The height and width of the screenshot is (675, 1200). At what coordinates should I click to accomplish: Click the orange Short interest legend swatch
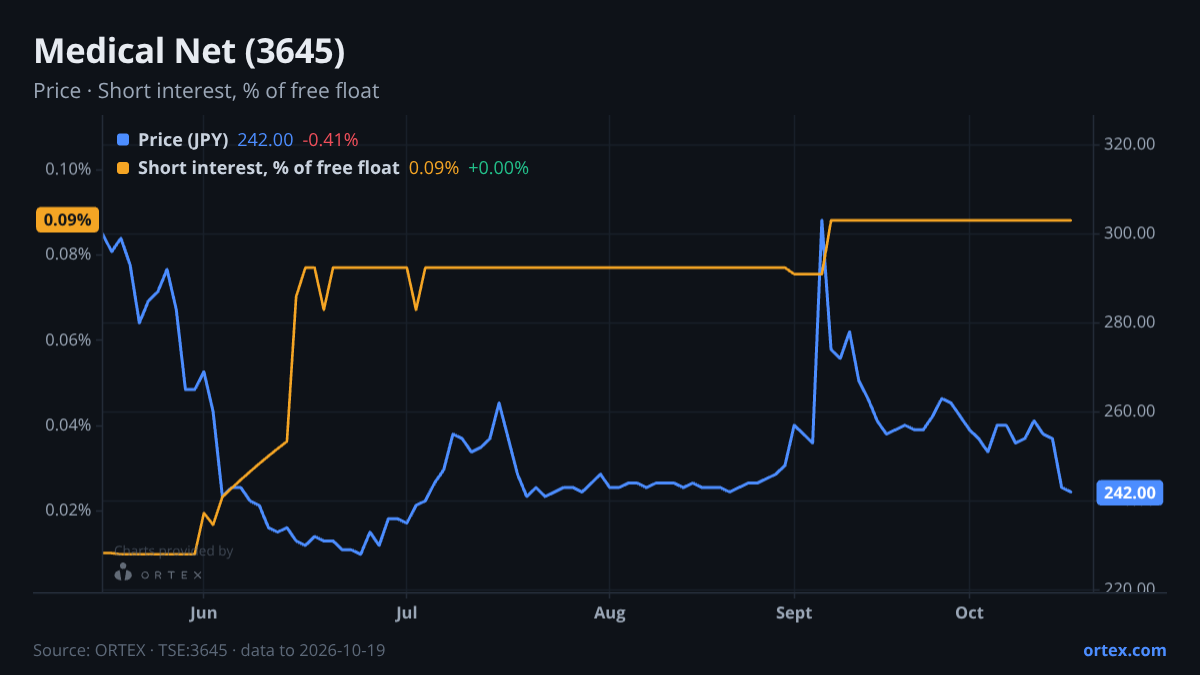pos(123,168)
